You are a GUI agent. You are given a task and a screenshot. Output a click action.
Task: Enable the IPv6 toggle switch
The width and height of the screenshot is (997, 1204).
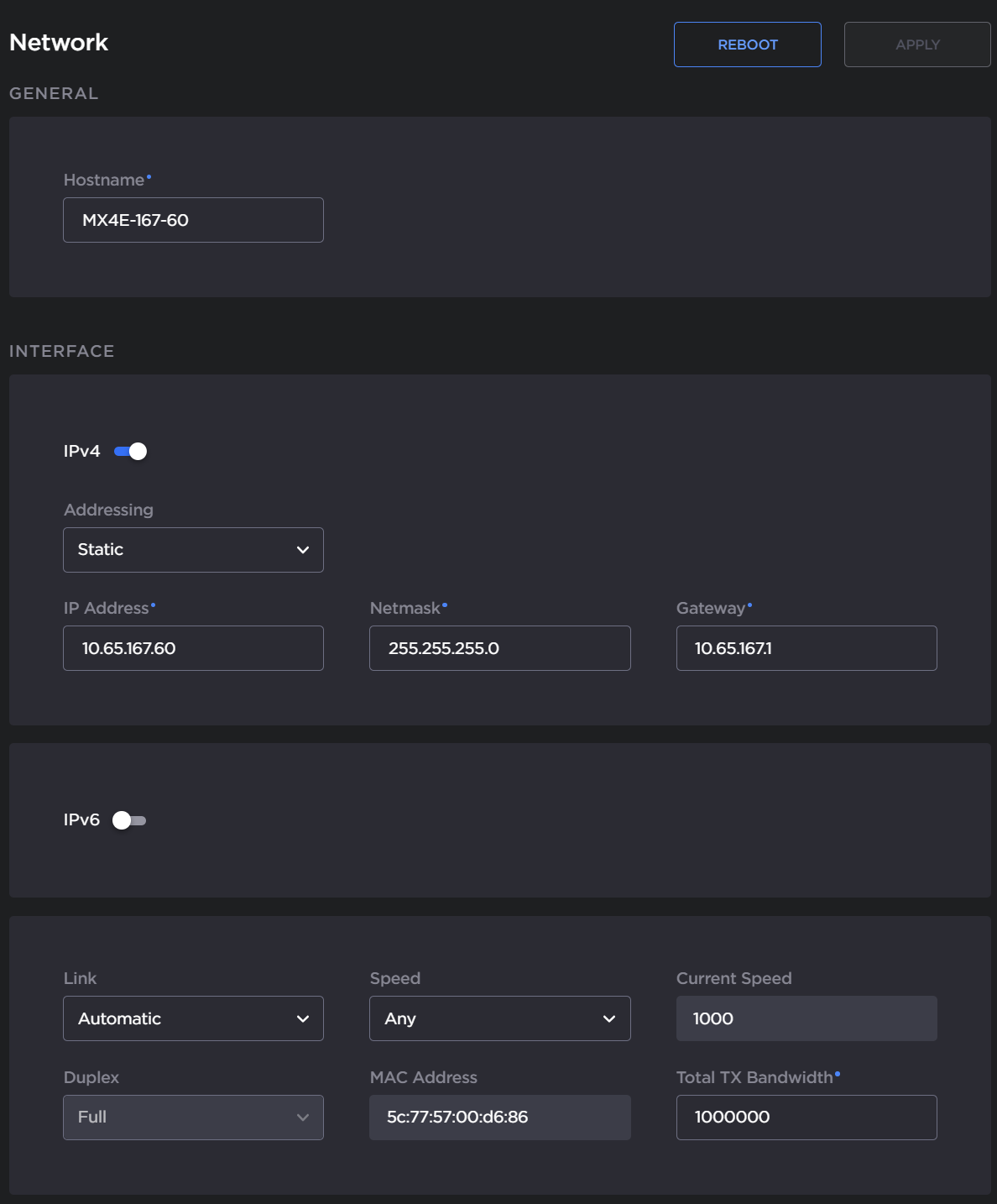click(129, 820)
